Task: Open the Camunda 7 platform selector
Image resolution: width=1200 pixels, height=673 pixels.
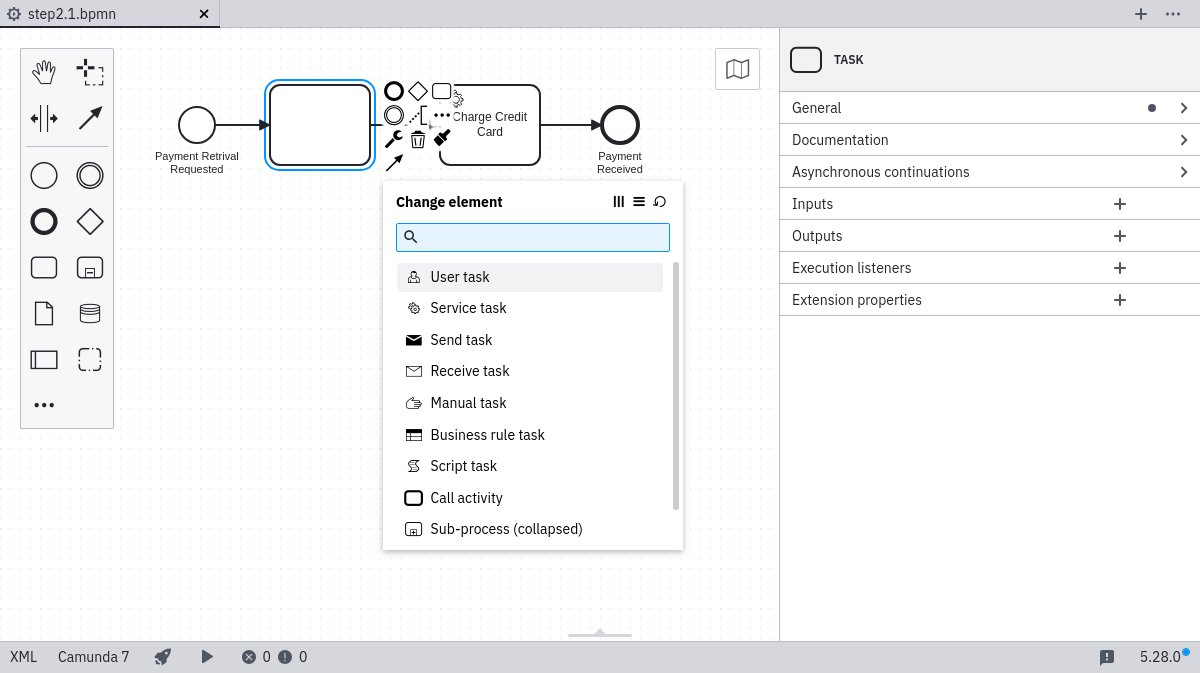Action: [x=93, y=657]
